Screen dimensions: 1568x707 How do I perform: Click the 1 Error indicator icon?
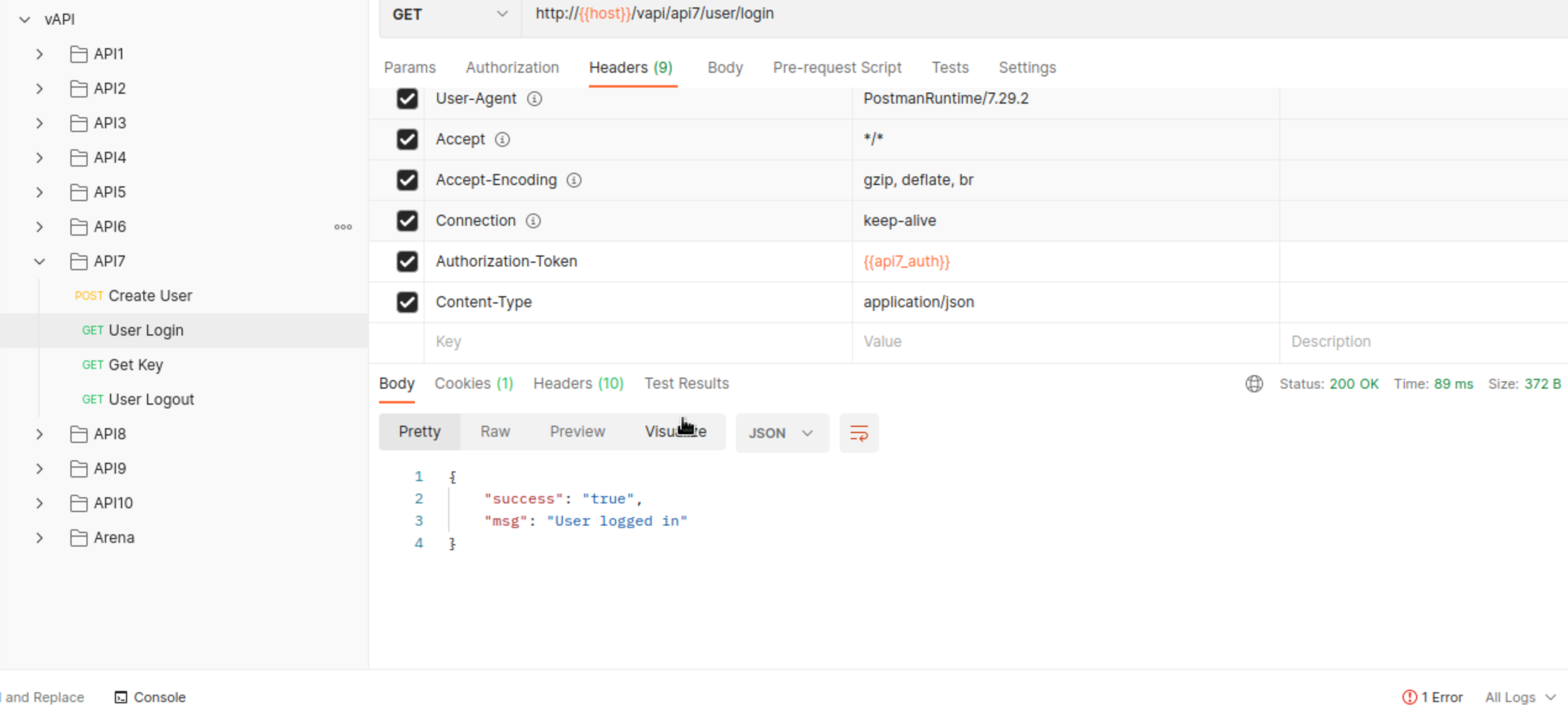[x=1409, y=697]
